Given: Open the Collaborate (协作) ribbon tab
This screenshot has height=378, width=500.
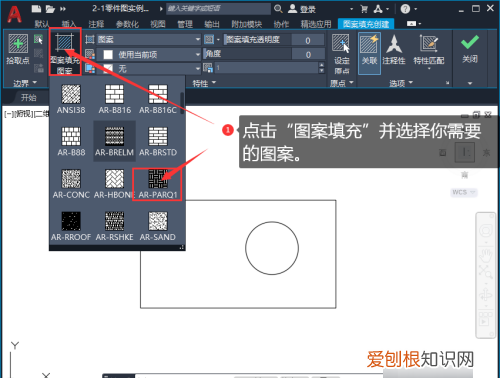Looking at the screenshot, I should (281, 24).
